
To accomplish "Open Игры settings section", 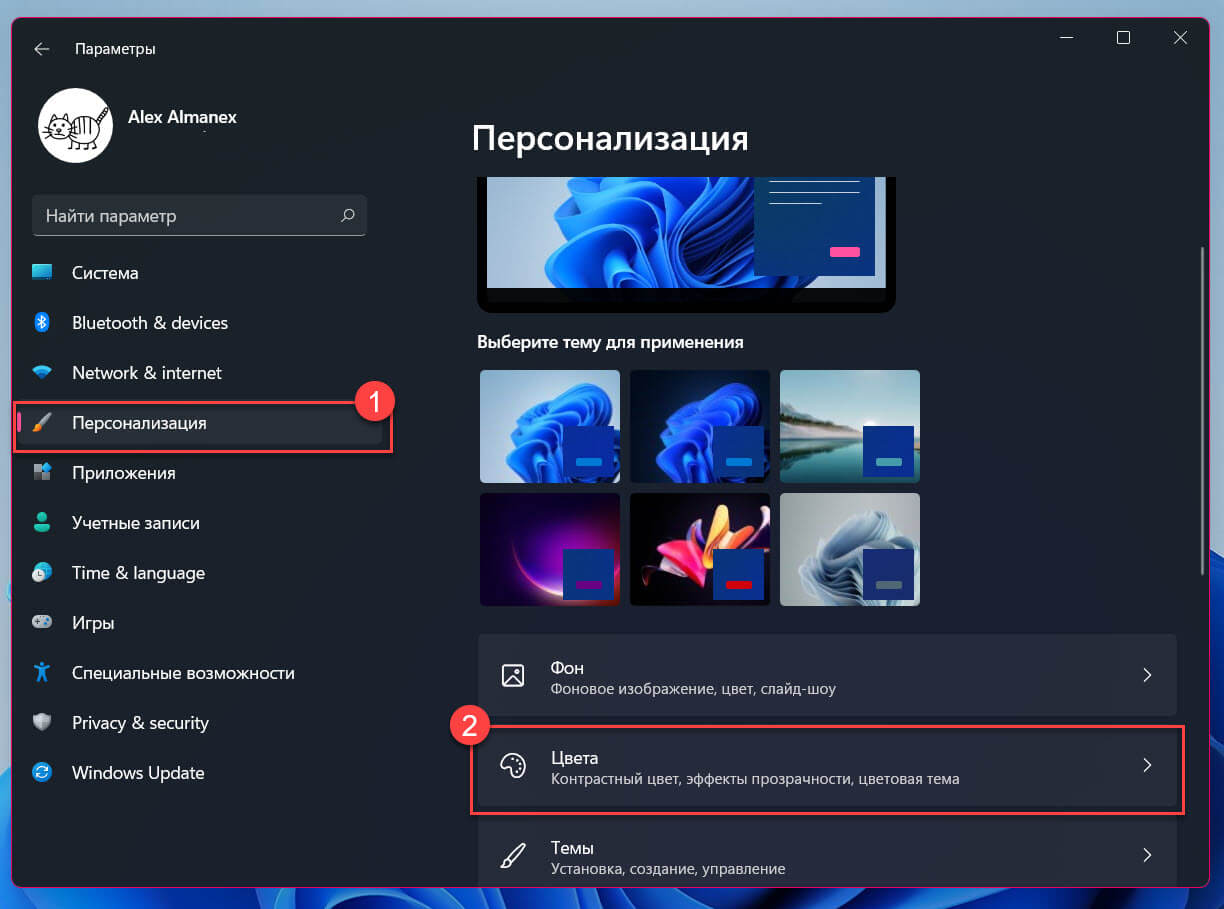I will click(201, 623).
